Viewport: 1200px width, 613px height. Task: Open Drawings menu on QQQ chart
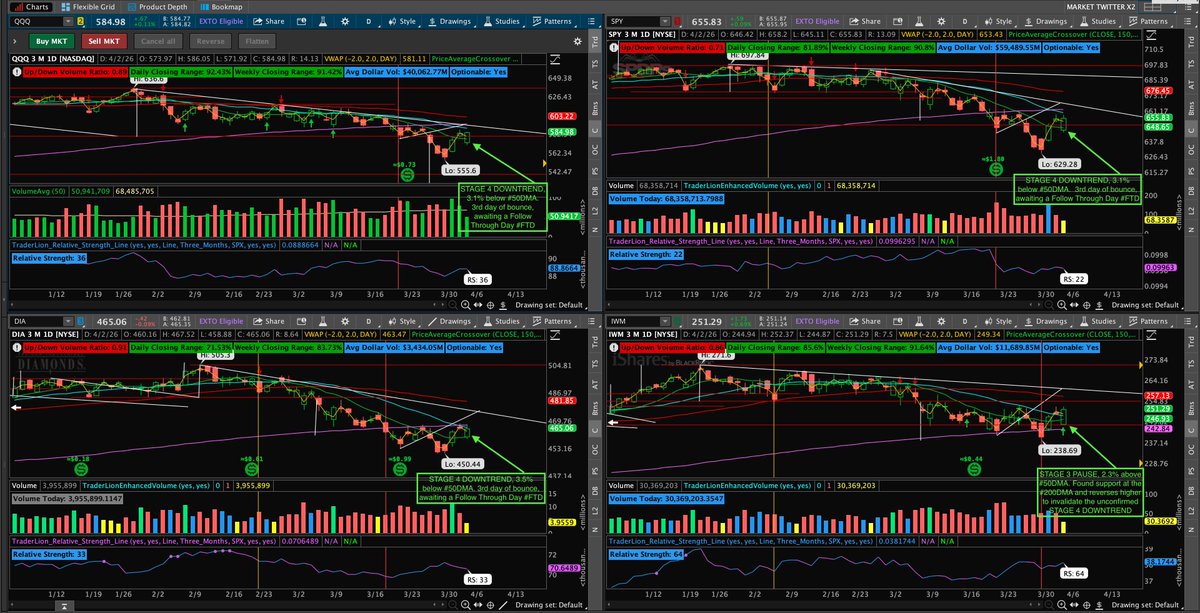pyautogui.click(x=450, y=21)
